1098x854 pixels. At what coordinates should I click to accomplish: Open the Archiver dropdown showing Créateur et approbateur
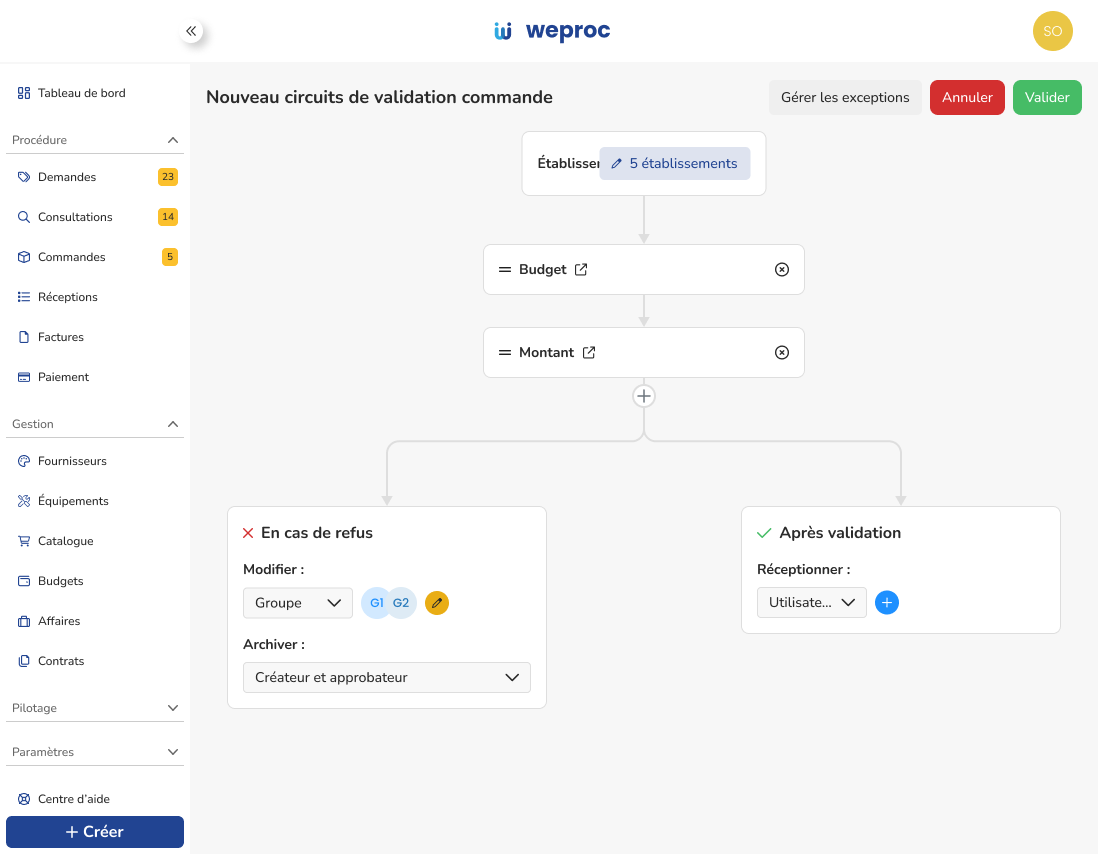386,677
